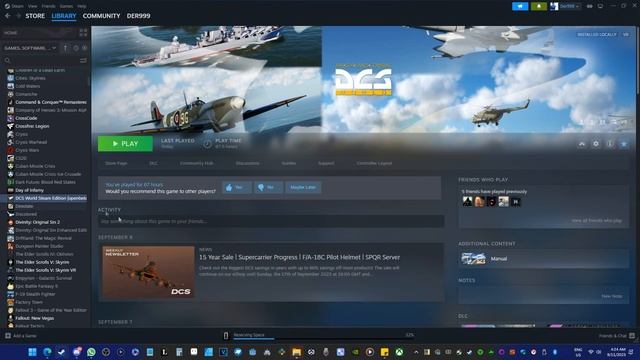Click the VR headset icon in title bar

(589, 6)
